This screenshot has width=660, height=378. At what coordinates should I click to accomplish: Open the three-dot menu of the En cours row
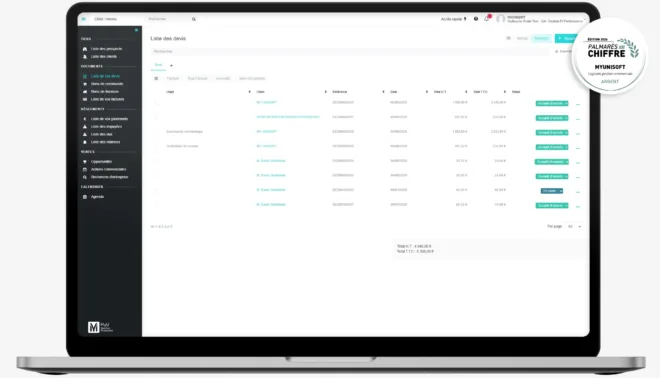[578, 192]
